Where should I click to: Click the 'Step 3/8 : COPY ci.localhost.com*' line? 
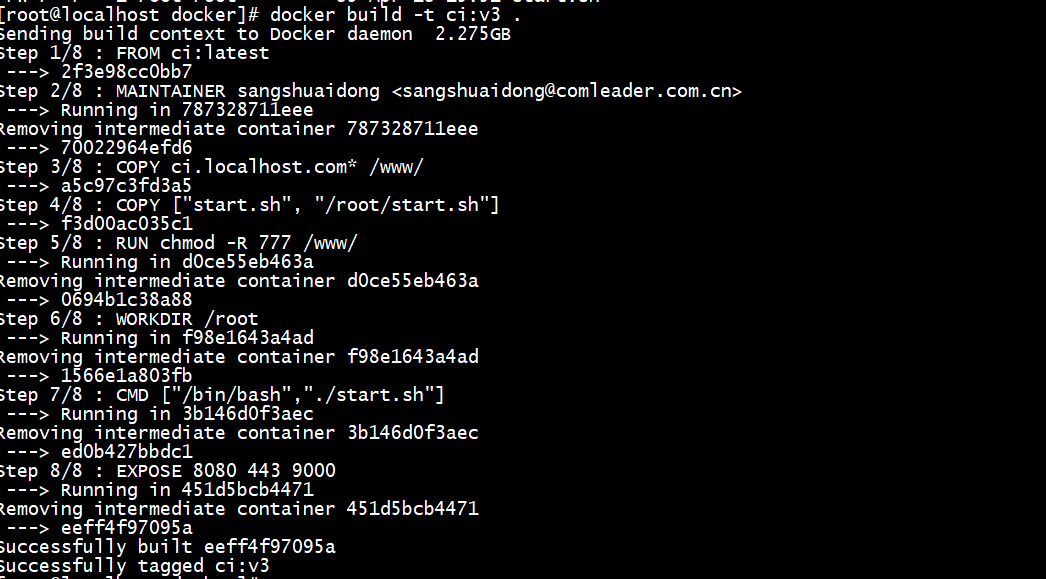(x=211, y=167)
